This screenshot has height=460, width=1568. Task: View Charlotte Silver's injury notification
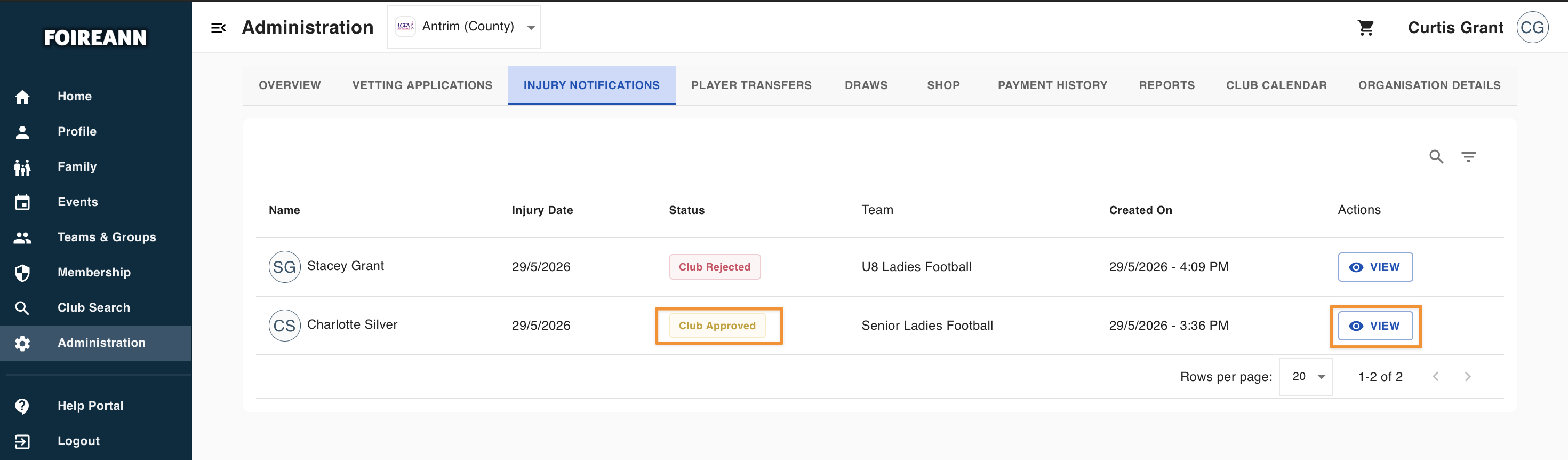point(1374,326)
